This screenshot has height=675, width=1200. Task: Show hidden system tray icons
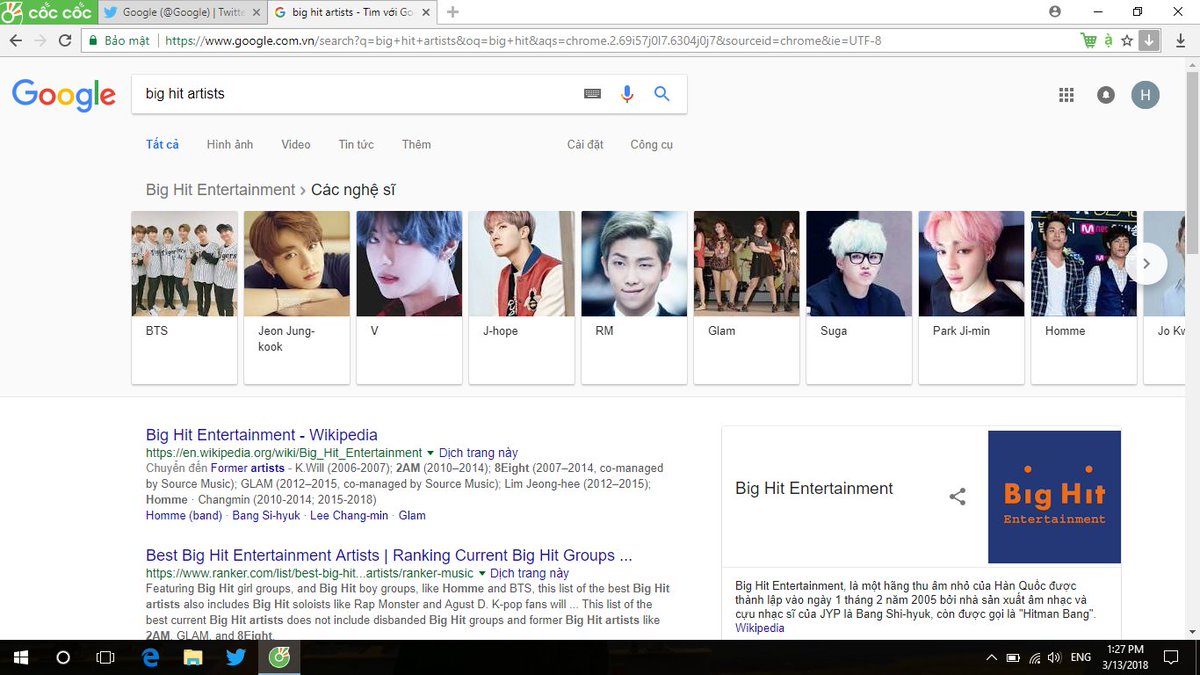(x=991, y=658)
